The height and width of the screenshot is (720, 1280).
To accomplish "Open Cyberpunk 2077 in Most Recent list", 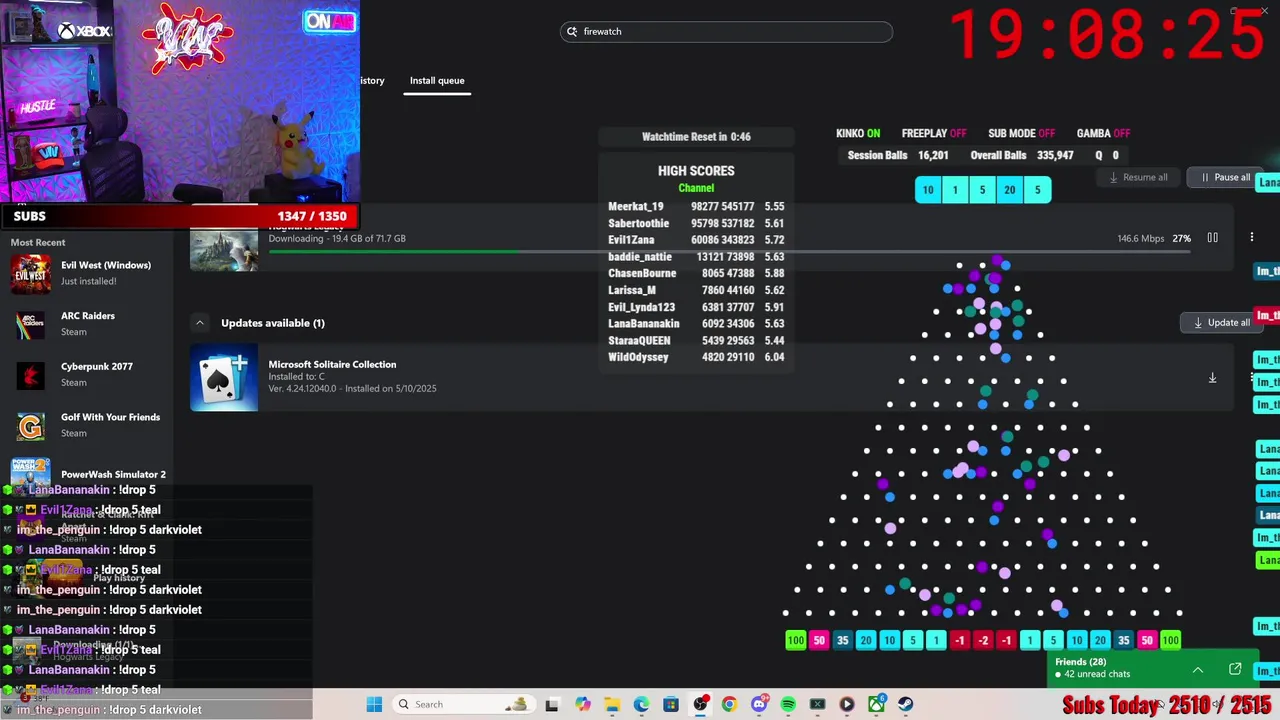I will coord(88,375).
